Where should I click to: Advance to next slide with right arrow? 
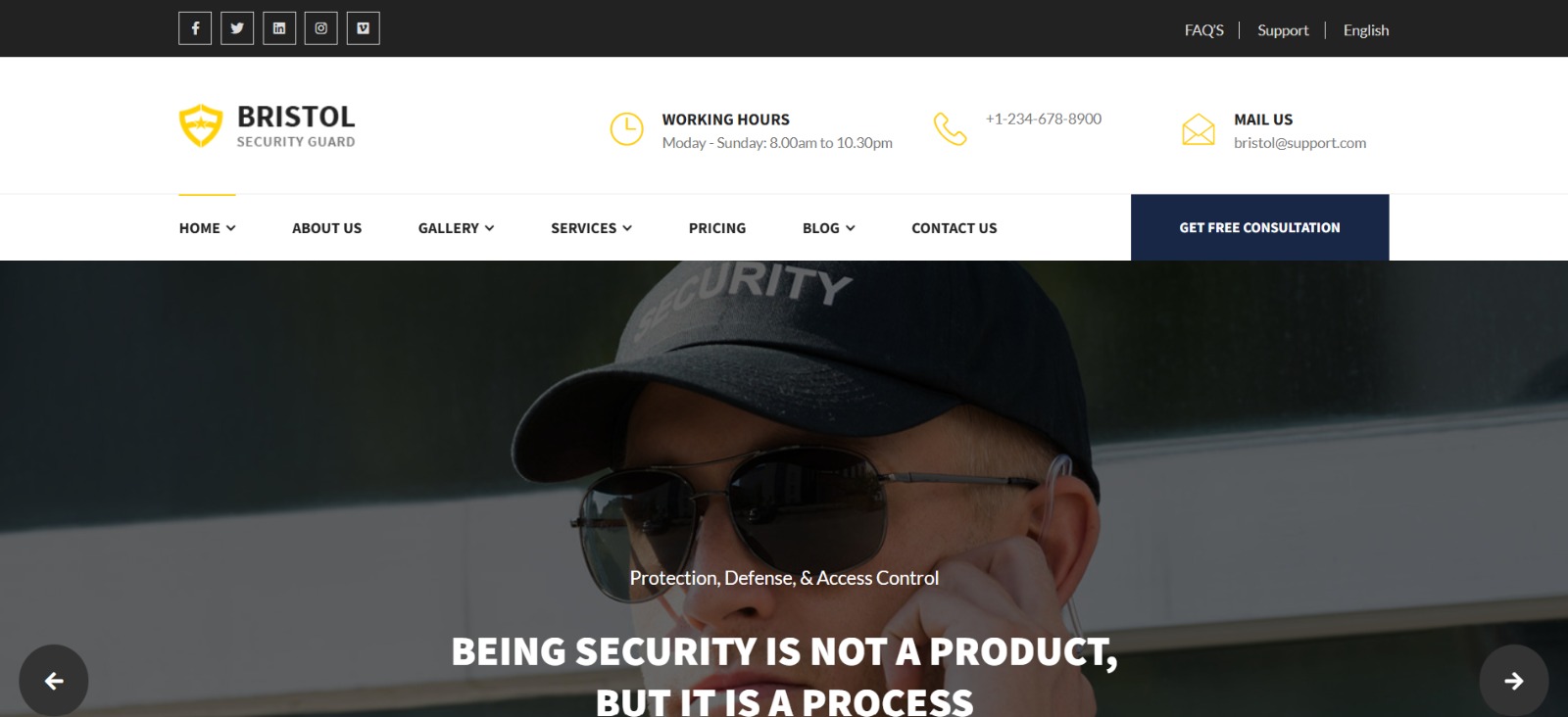[x=1514, y=680]
